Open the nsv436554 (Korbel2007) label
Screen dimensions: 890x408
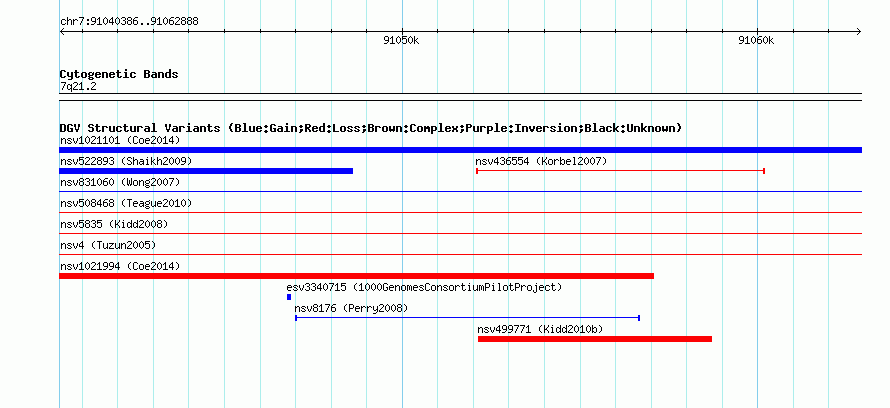pos(541,161)
